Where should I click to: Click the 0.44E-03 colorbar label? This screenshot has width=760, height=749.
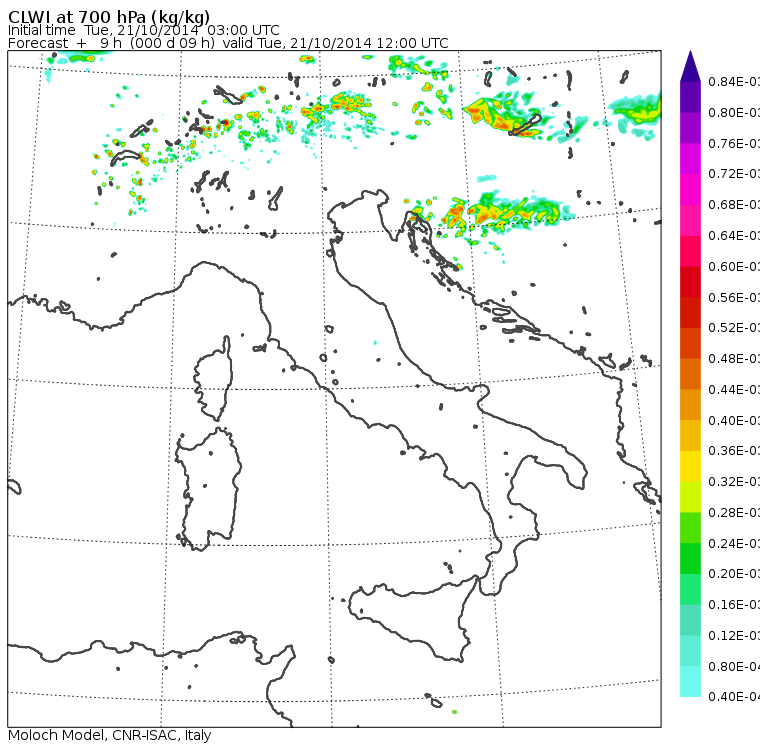[733, 390]
